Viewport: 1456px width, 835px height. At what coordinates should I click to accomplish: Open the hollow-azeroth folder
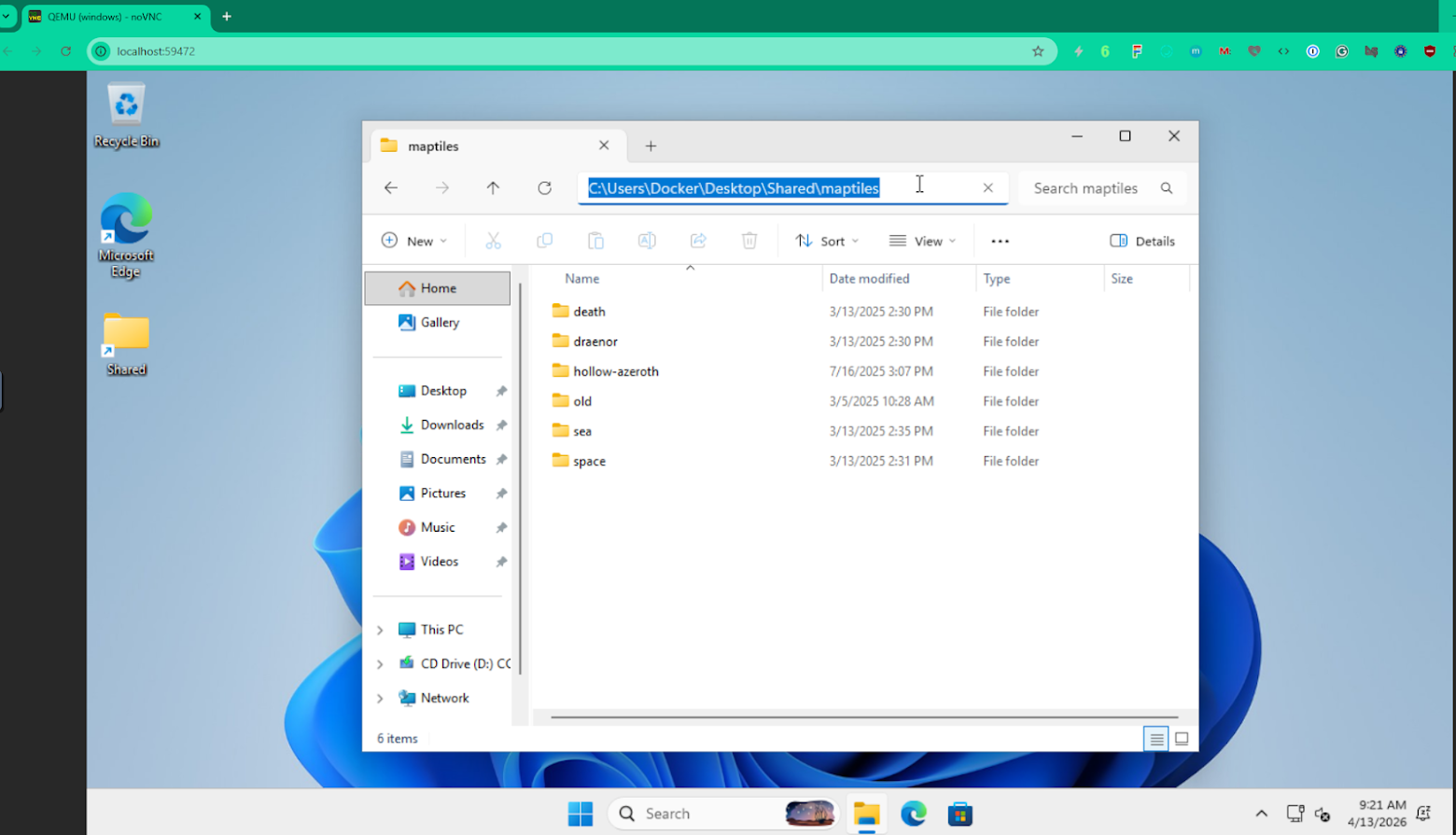(x=615, y=371)
